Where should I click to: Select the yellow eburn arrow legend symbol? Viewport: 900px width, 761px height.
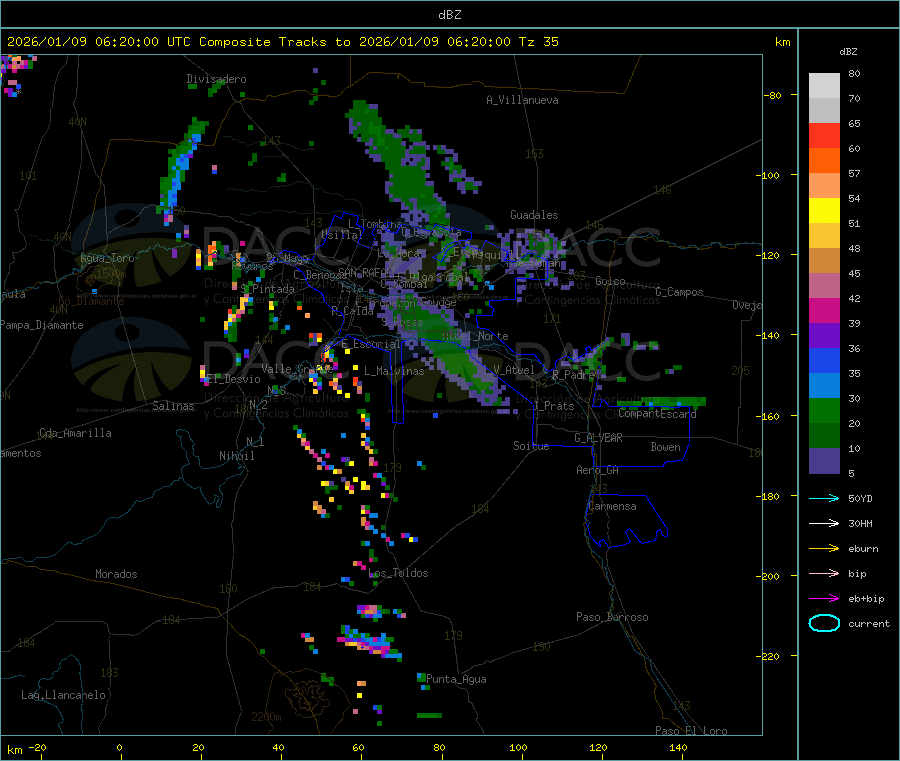point(824,548)
